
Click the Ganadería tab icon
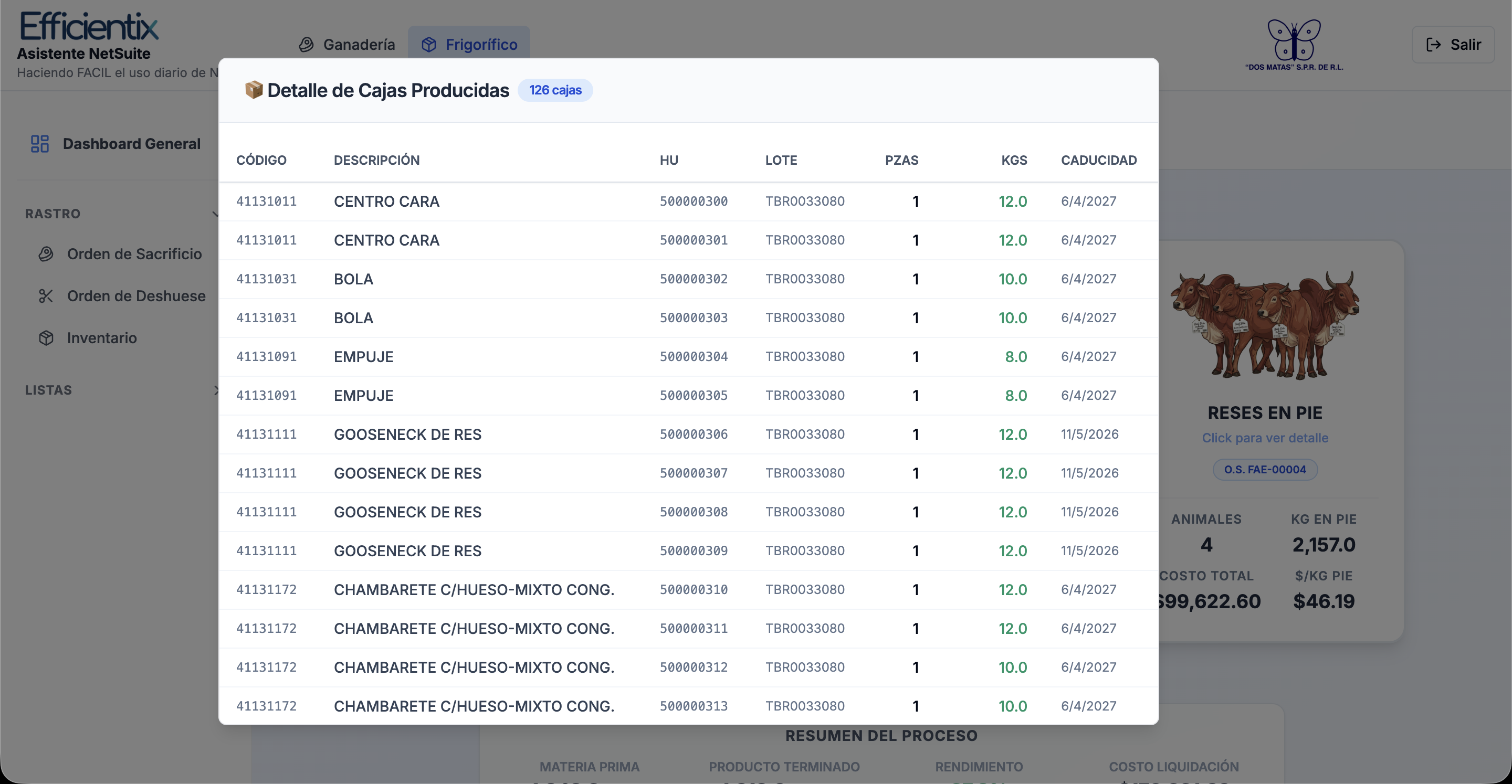(307, 45)
